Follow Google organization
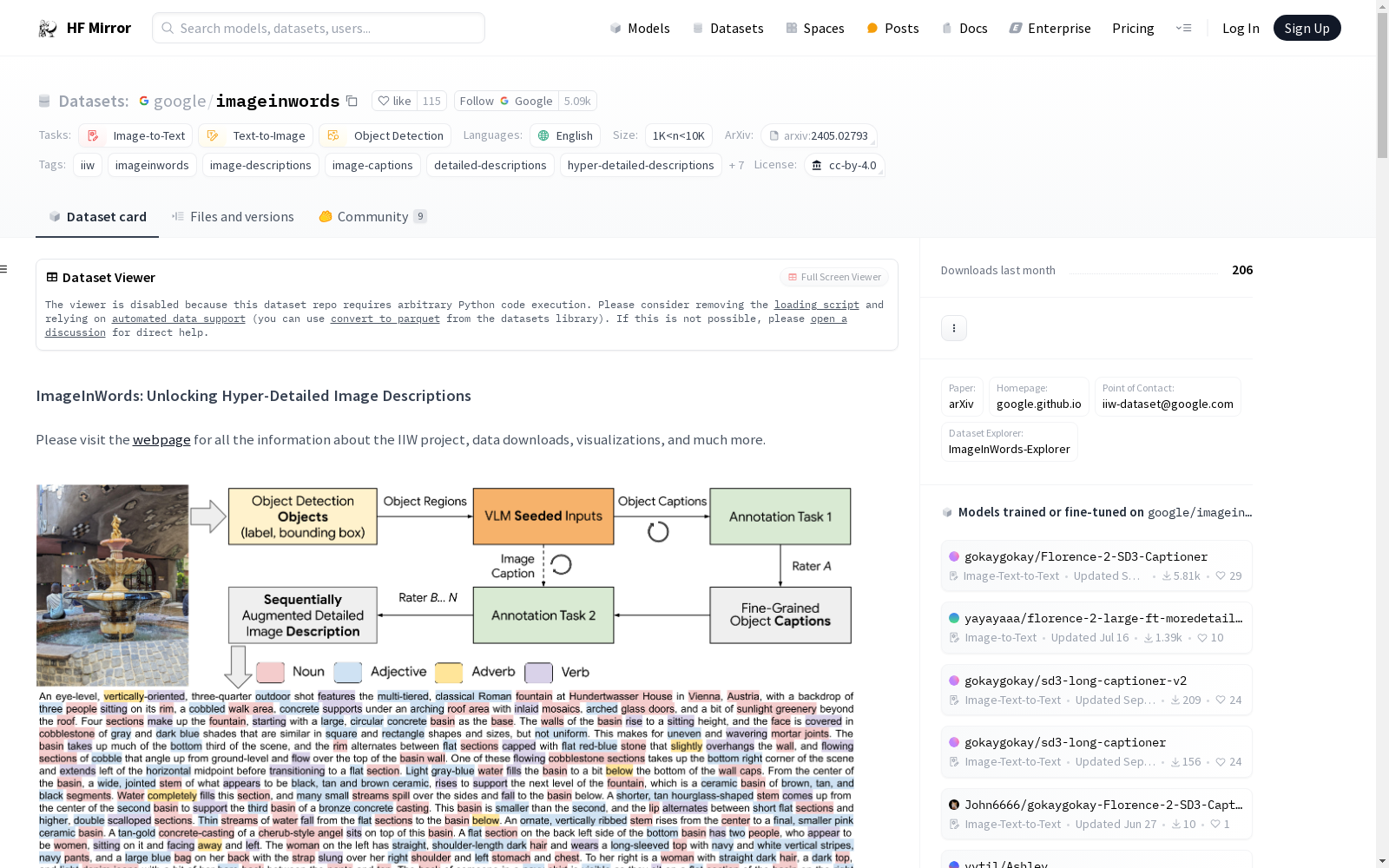 506,101
